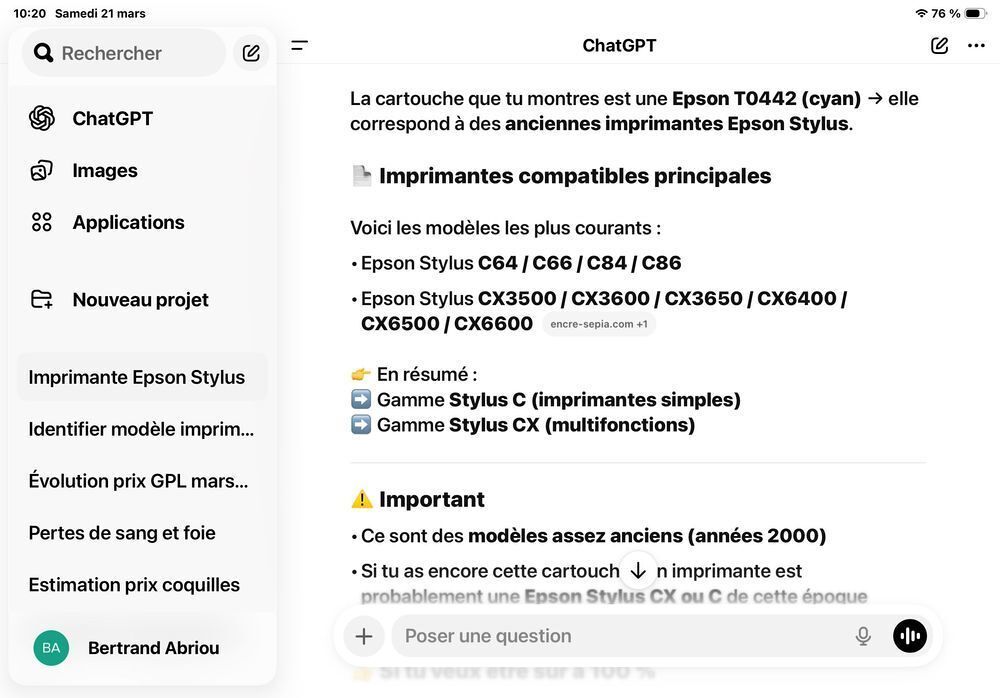Click the encre-sepia.com +1 source chip
Viewport: 1000px width, 698px height.
point(599,324)
